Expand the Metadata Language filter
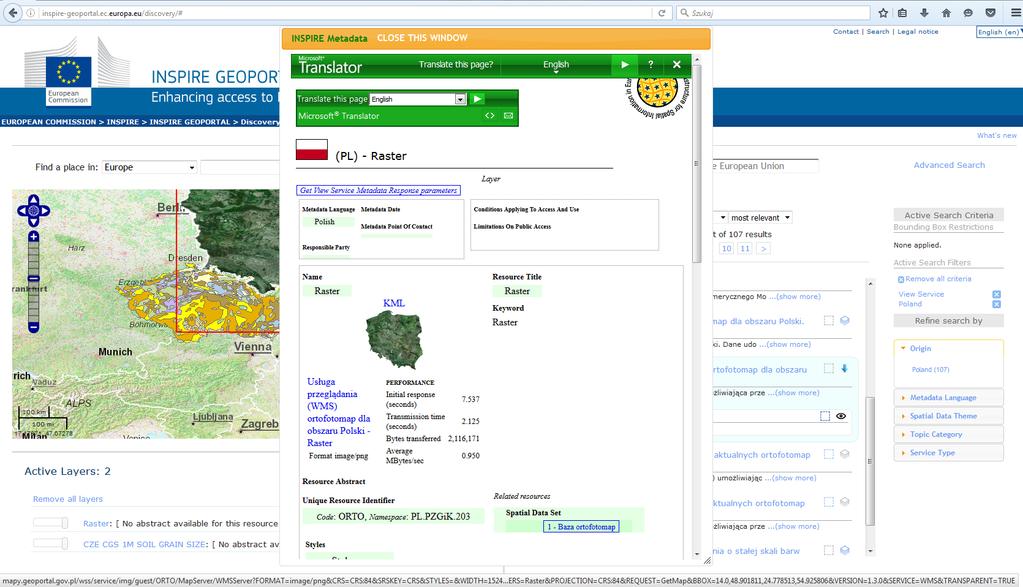1023x587 pixels. (x=948, y=397)
